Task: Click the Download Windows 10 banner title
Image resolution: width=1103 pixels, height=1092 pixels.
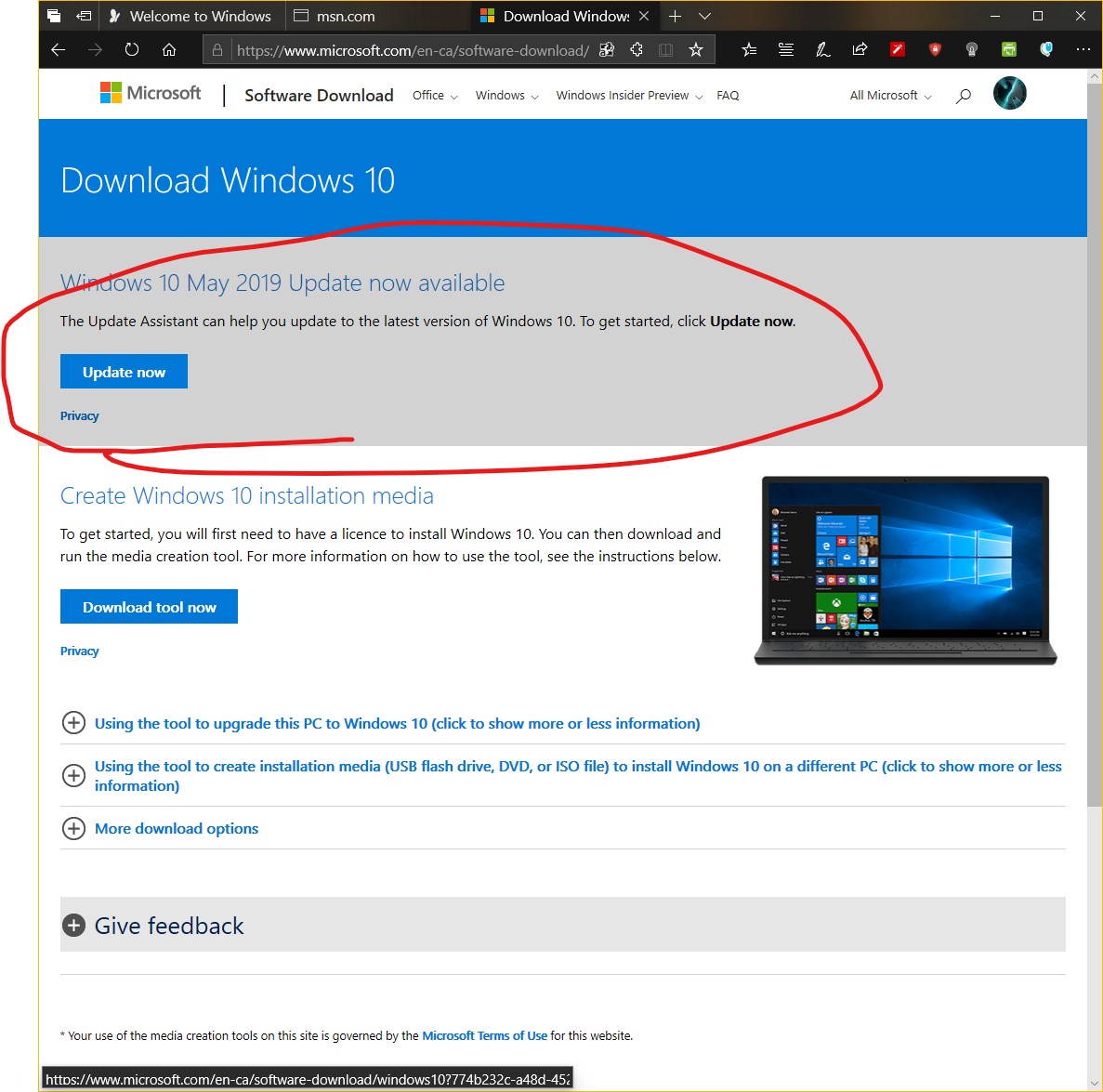Action: (228, 180)
